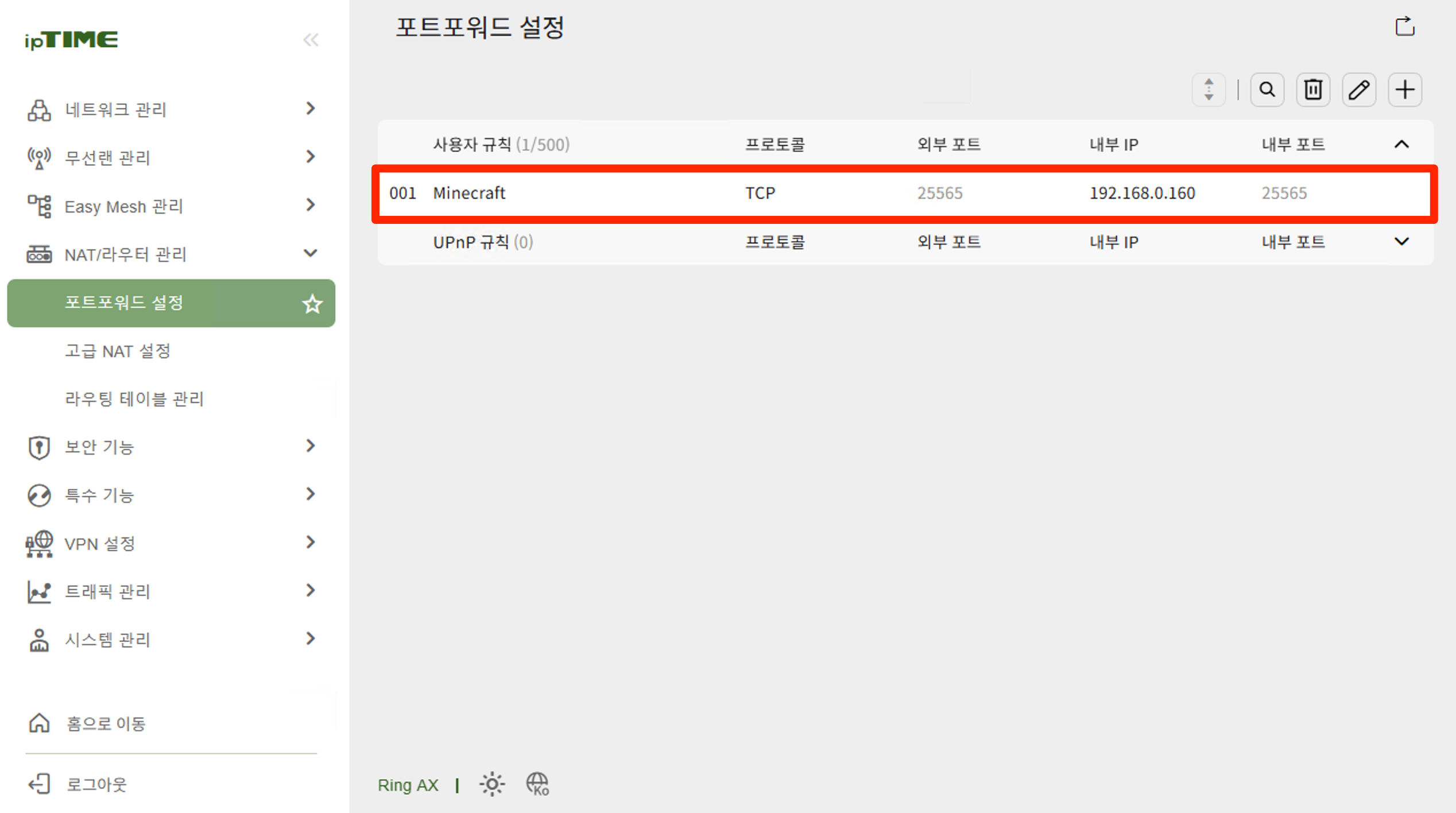Viewport: 1456px width, 813px height.
Task: Open 트래픽 관리 menu label
Action: pos(107,592)
